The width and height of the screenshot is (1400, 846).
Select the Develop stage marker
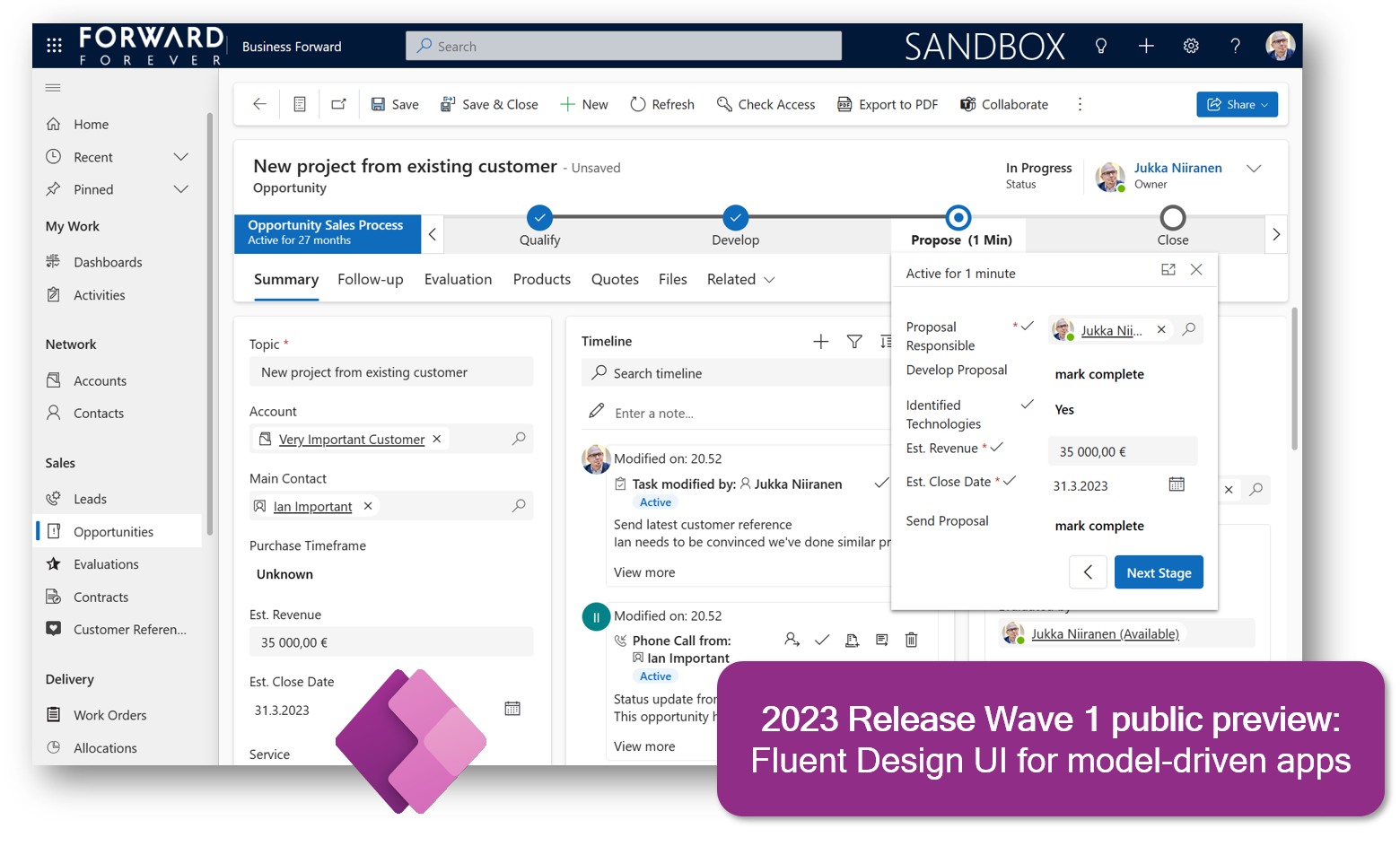[x=735, y=217]
